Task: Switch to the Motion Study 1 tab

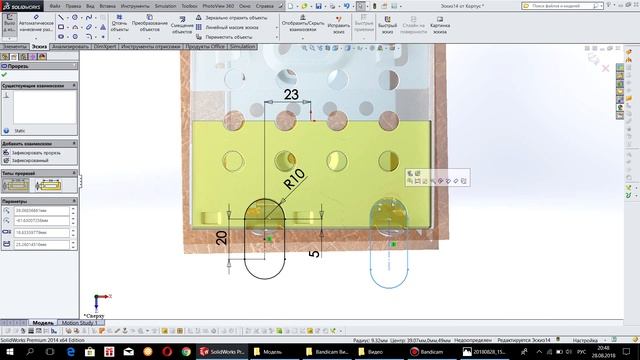Action: [x=80, y=323]
